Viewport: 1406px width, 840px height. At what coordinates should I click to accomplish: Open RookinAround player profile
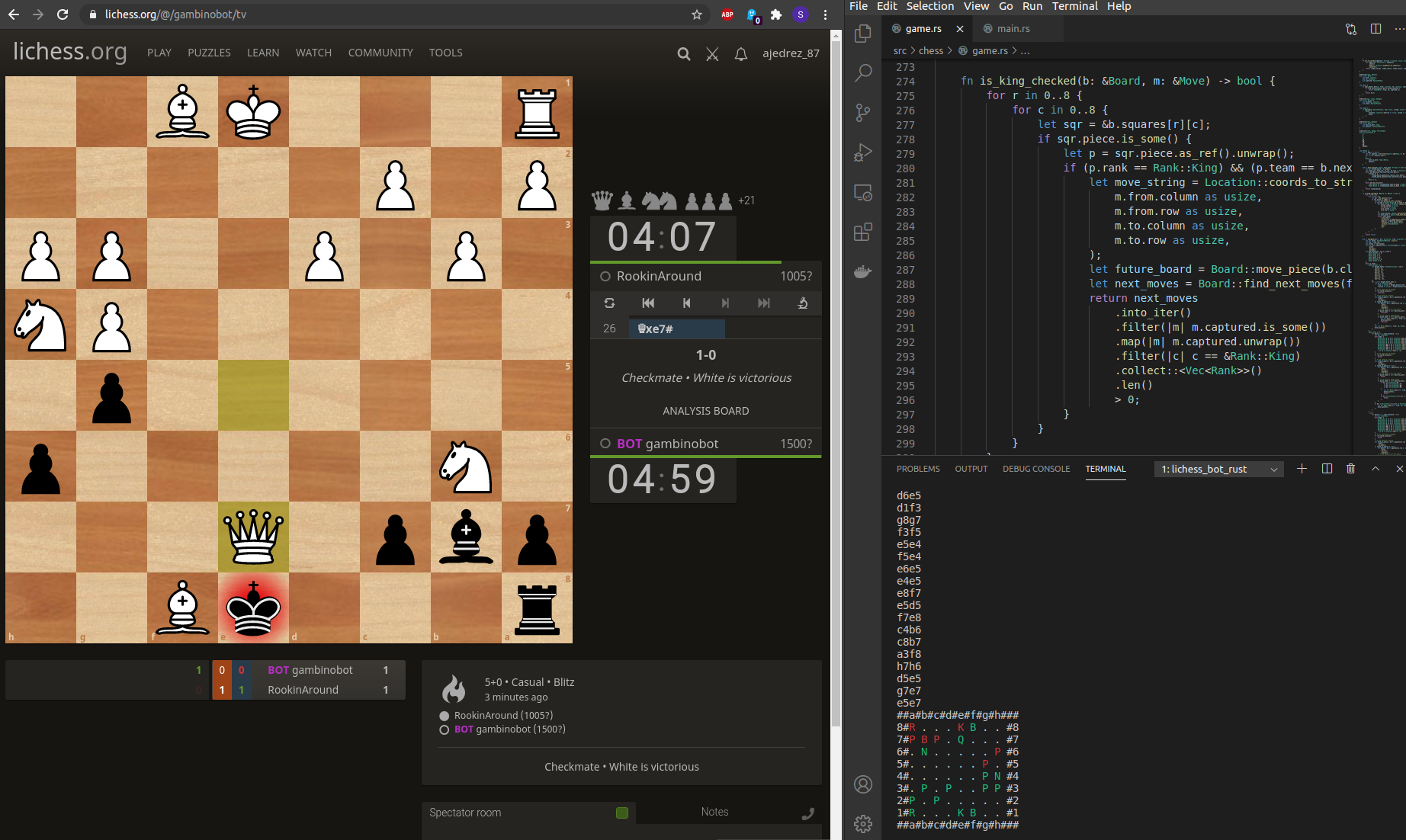click(x=659, y=276)
